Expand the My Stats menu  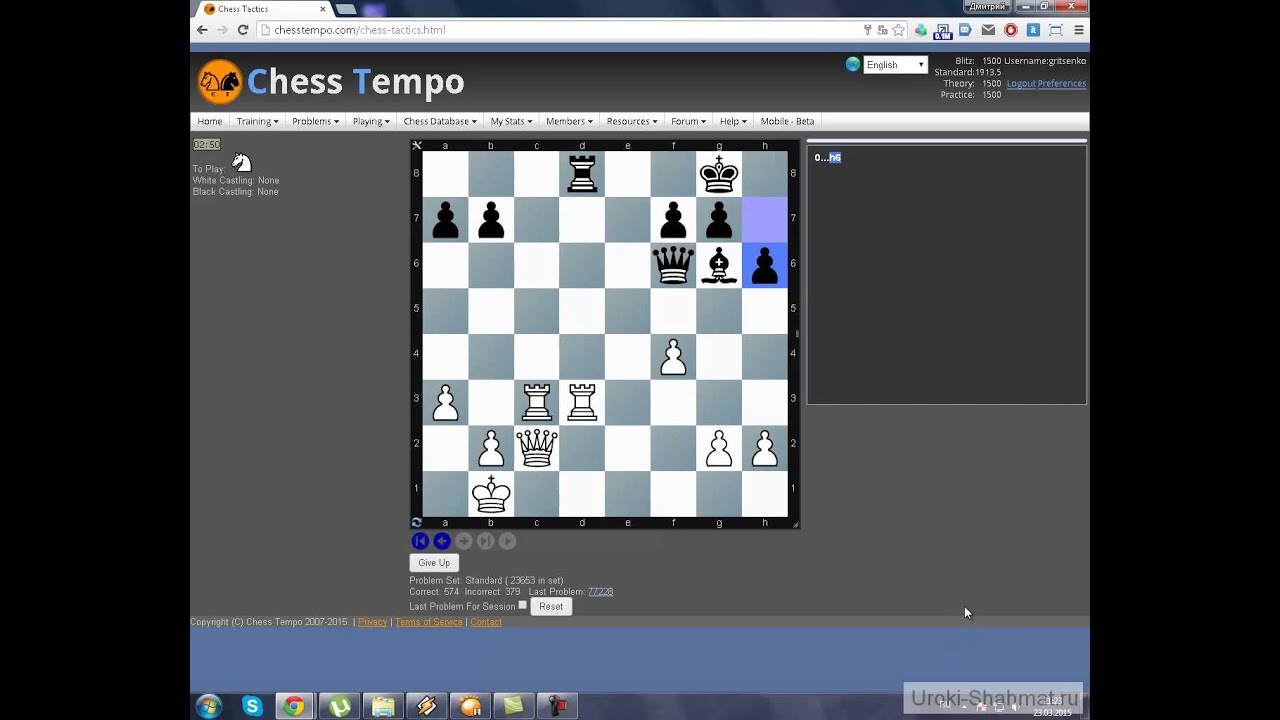(511, 121)
